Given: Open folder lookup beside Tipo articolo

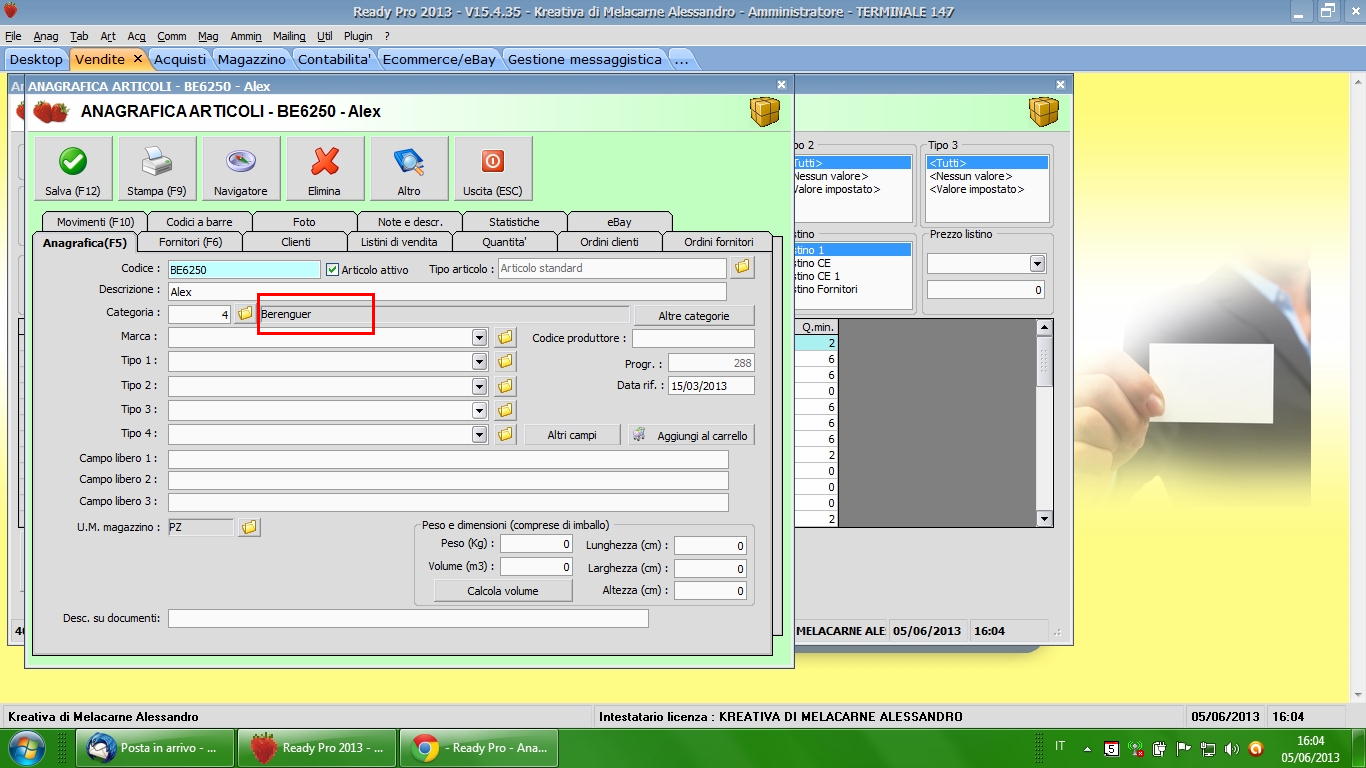Looking at the screenshot, I should [x=741, y=268].
